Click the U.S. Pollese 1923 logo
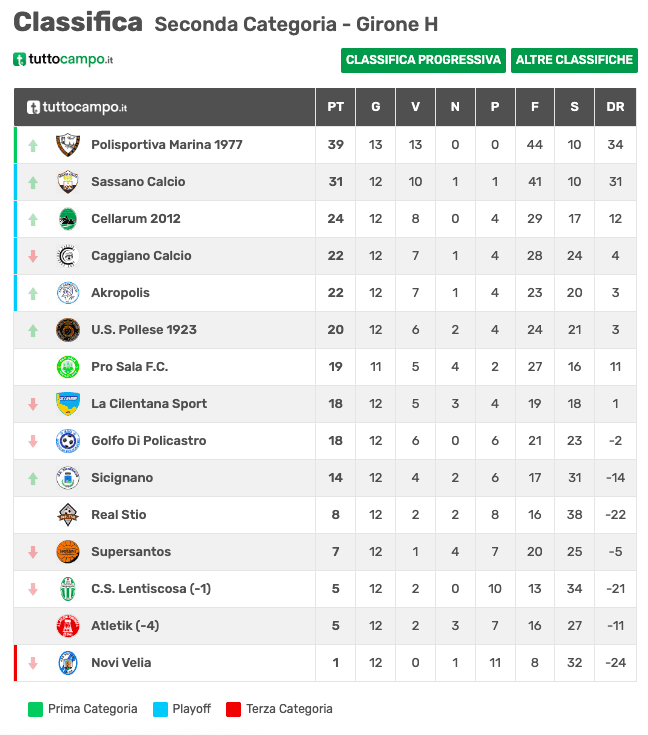The image size is (648, 735). pos(68,330)
